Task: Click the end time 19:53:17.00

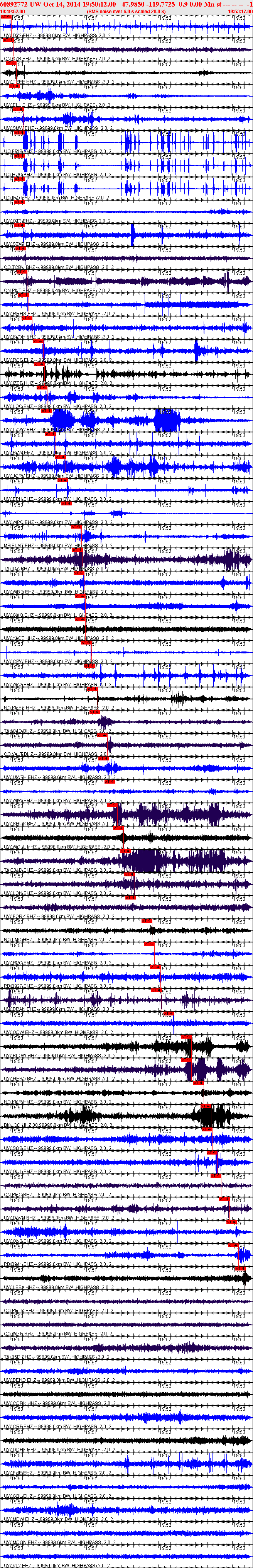Action: point(240,11)
